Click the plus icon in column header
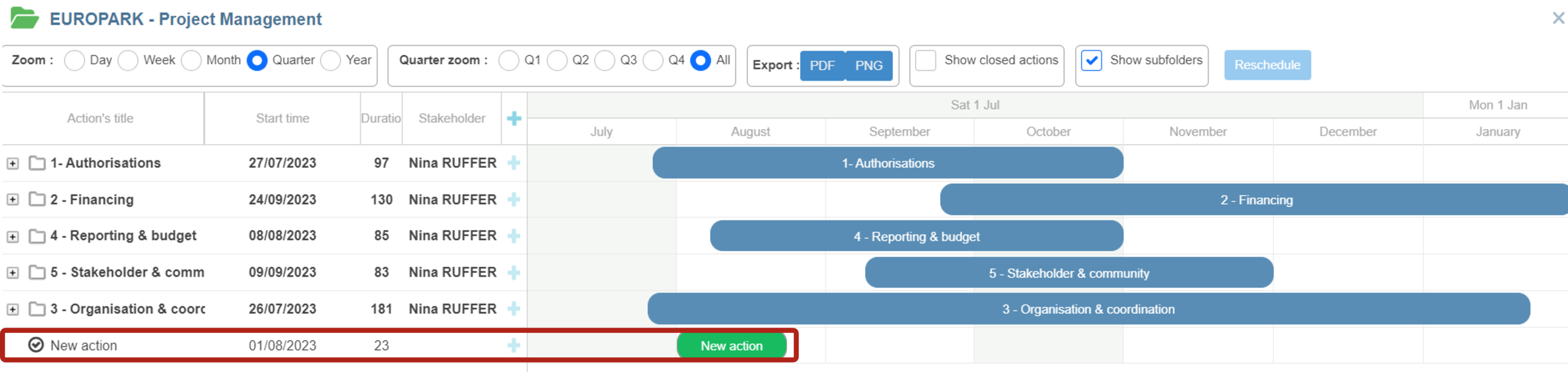 click(514, 119)
